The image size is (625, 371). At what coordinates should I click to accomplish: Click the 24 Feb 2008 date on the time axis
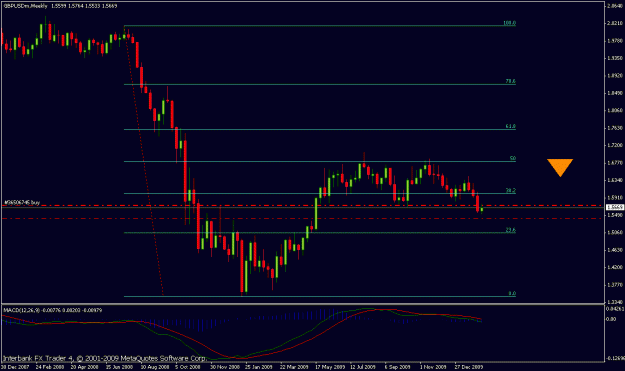tap(50, 367)
